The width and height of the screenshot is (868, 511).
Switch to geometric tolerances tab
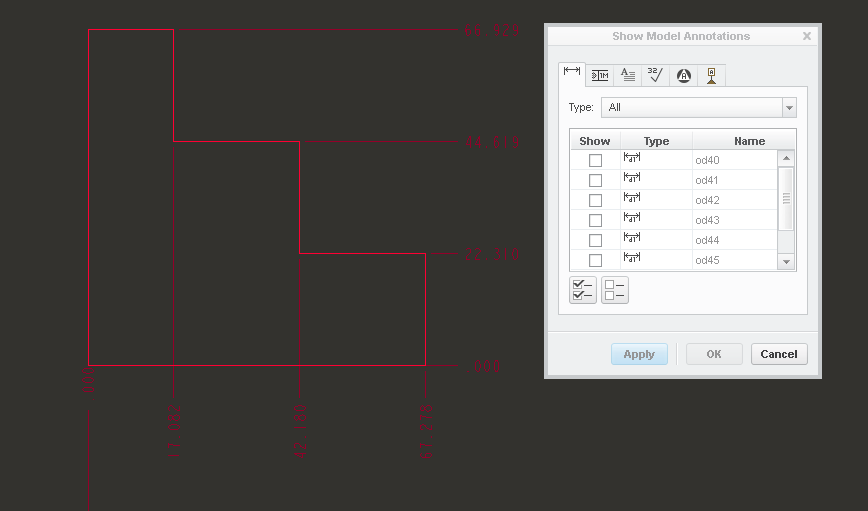[x=600, y=75]
